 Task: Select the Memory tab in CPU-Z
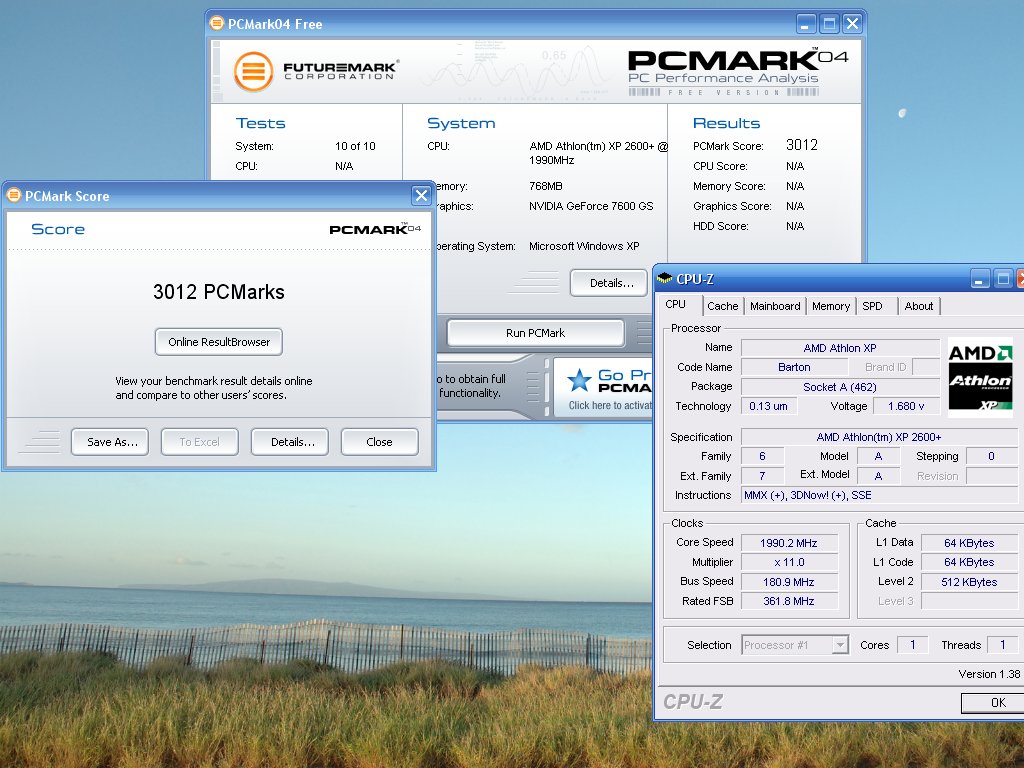[831, 306]
